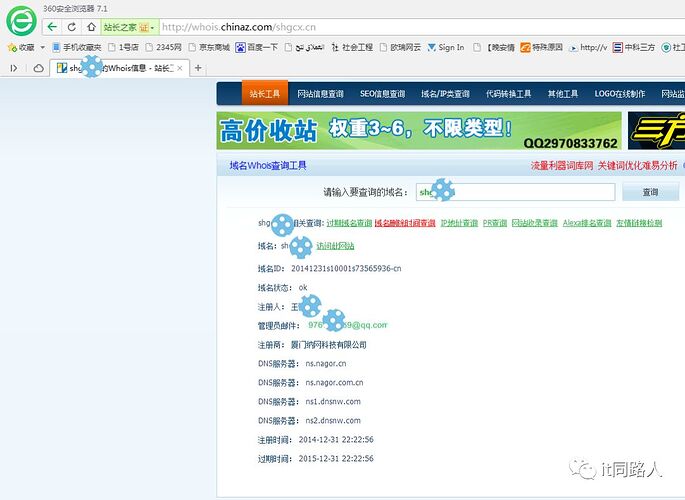The width and height of the screenshot is (685, 500).
Task: Select SEO信息查询 in the navigation menu
Action: (382, 94)
